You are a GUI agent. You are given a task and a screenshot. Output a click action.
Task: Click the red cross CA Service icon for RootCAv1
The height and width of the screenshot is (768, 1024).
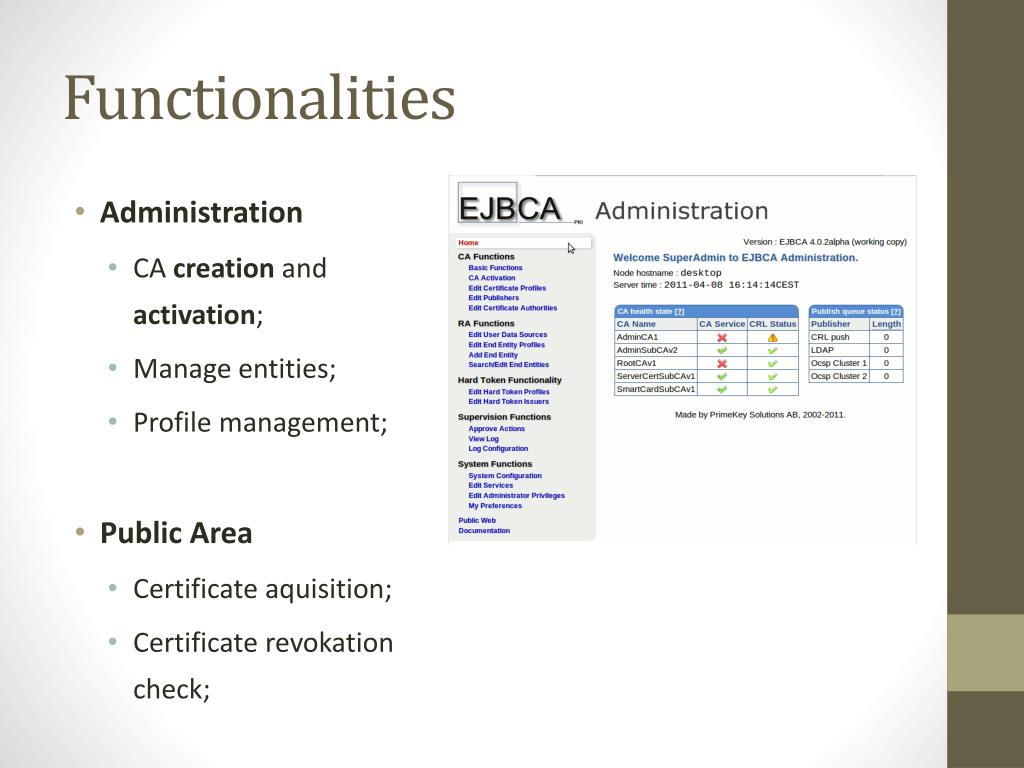[x=722, y=364]
